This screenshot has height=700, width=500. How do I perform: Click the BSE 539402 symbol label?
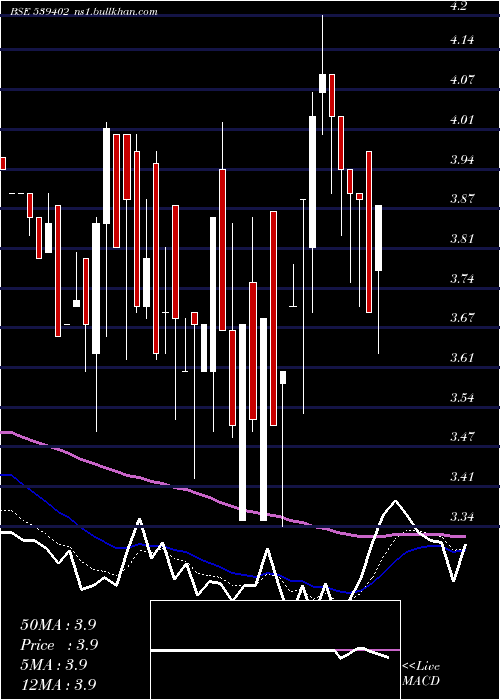39,12
